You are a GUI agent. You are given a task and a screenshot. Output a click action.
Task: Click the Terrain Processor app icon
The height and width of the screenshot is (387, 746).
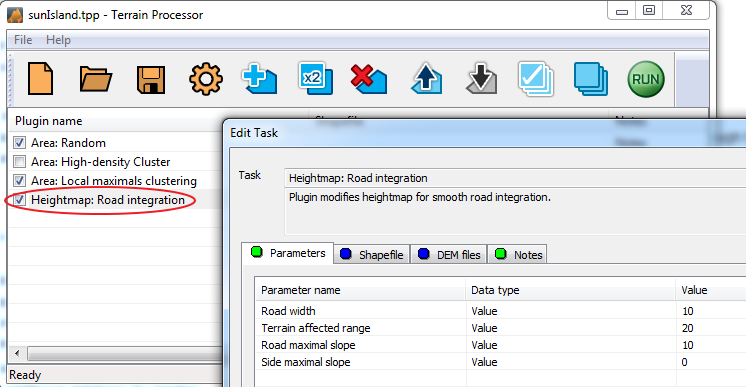tap(15, 15)
